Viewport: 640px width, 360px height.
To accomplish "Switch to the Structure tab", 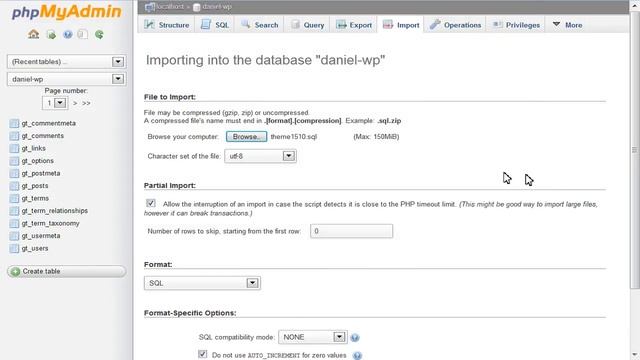I will 167,25.
